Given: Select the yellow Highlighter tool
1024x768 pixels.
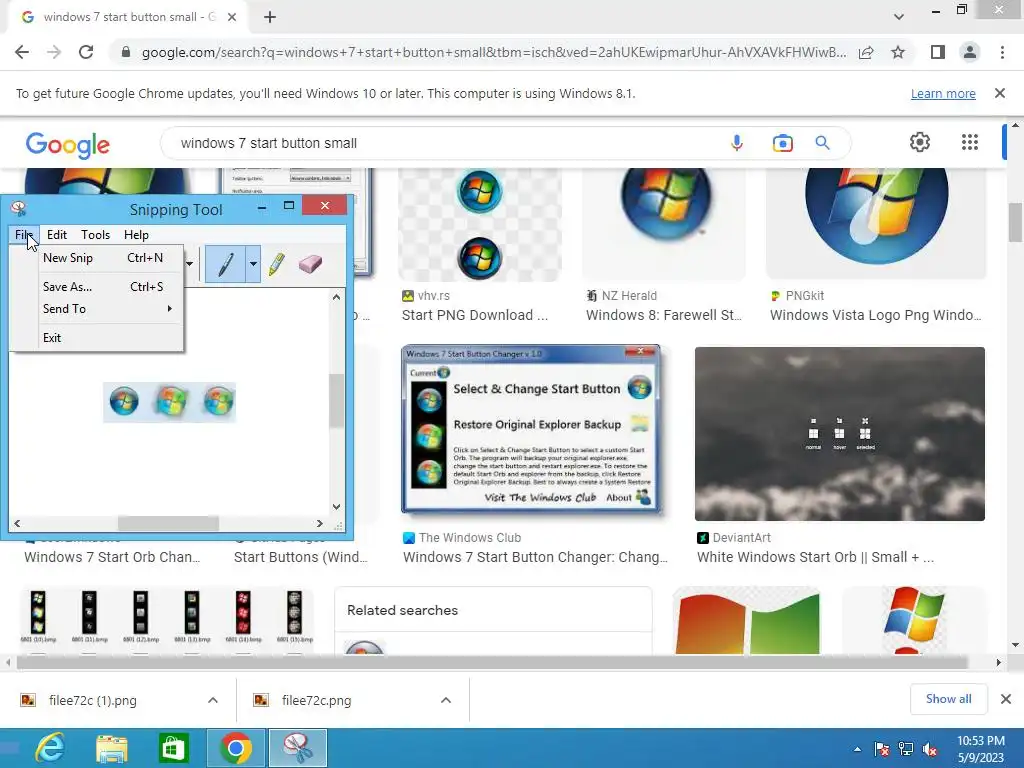Looking at the screenshot, I should click(277, 264).
